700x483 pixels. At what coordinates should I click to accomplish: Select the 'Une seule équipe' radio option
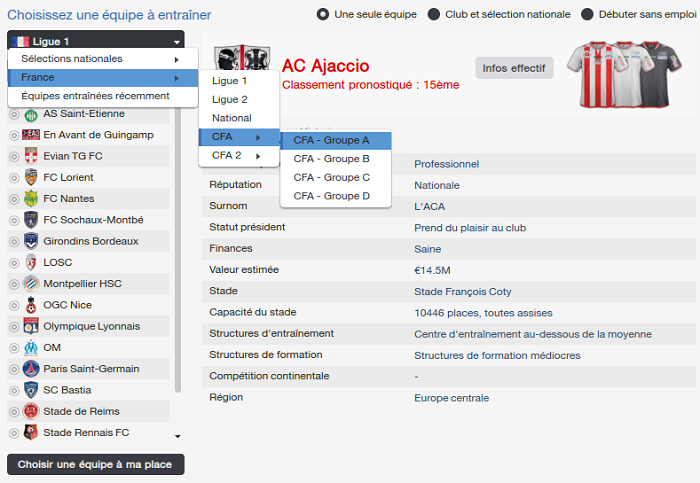tap(323, 14)
